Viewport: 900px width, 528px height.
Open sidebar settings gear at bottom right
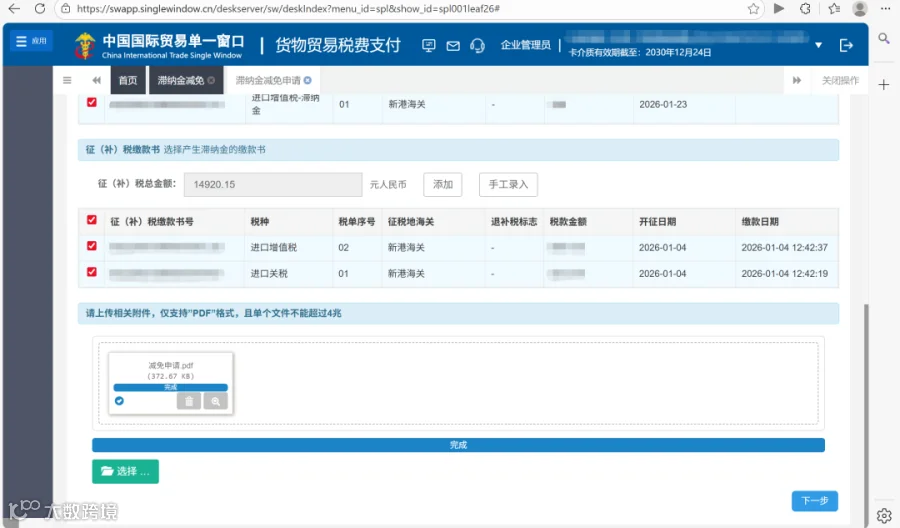coord(884,515)
